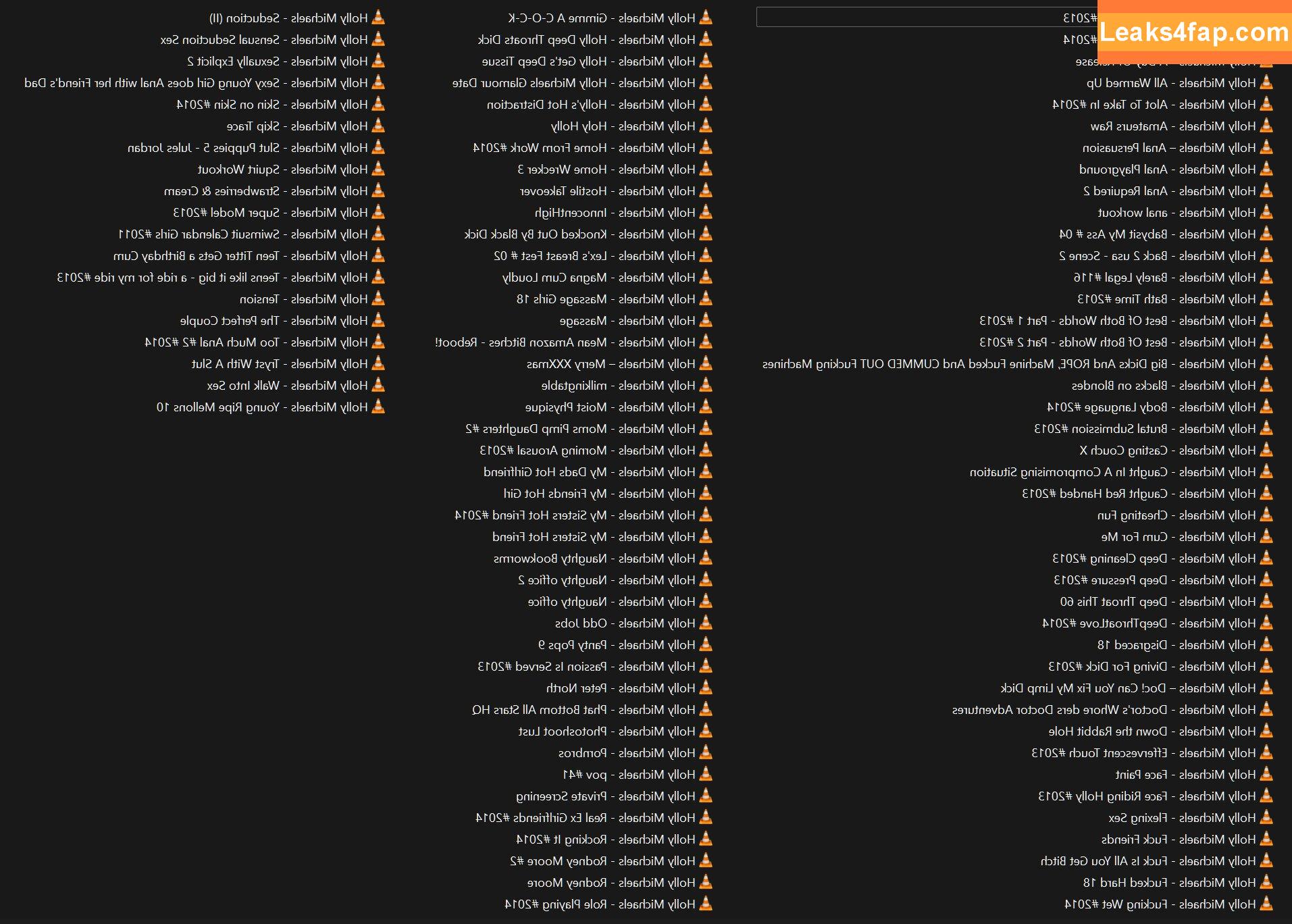The image size is (1292, 924).
Task: Click 'Caught Red Handed #2013' file name
Action: click(x=1094, y=494)
